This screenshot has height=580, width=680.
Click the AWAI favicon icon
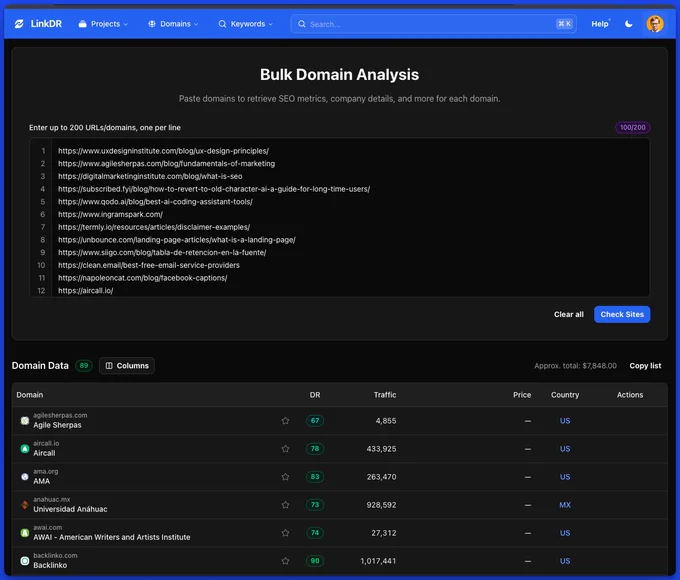(x=25, y=532)
